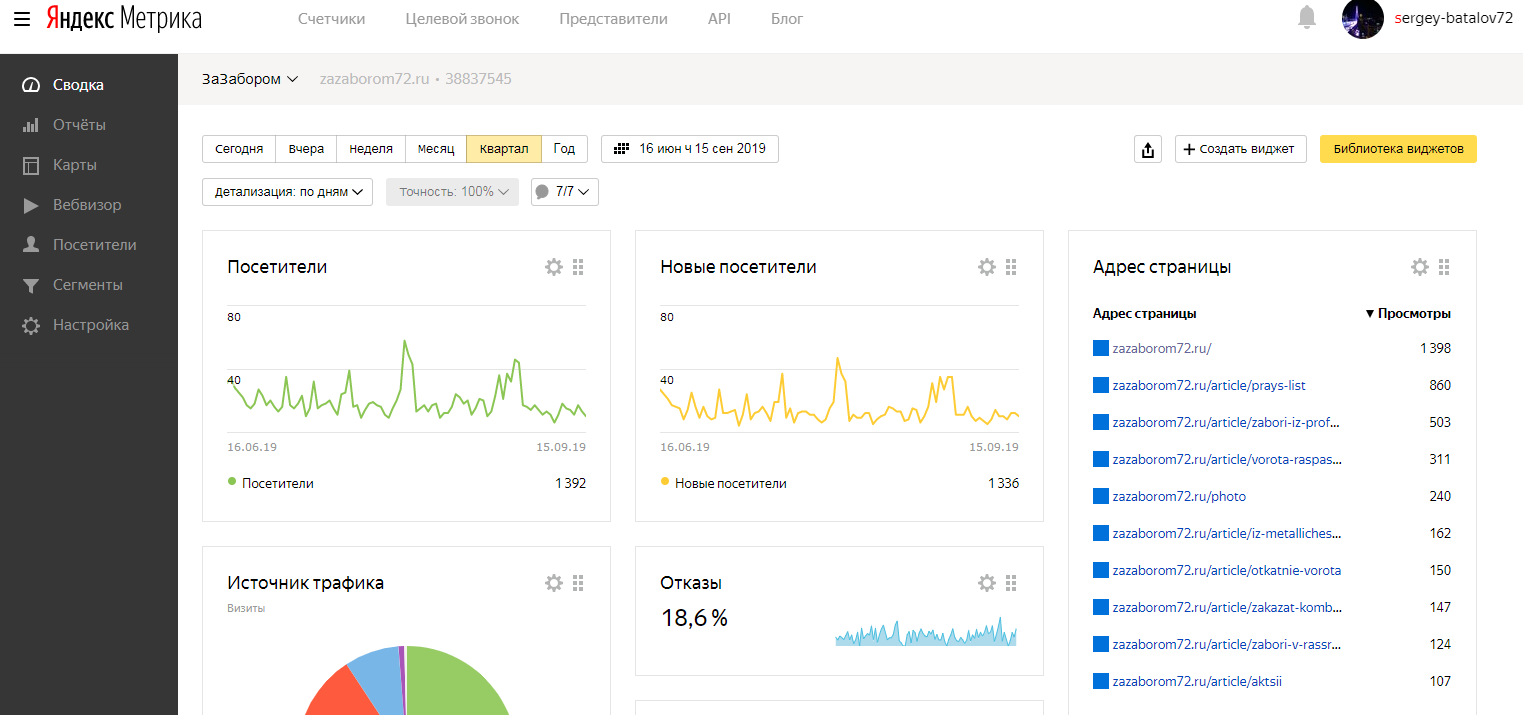The height and width of the screenshot is (715, 1523).
Task: Click the Отчёты bar chart icon
Action: 31,125
